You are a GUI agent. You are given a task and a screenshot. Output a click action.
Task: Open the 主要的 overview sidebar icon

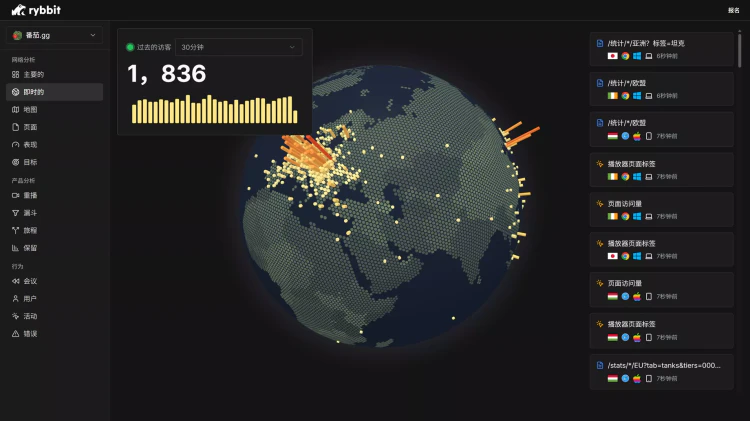point(15,75)
